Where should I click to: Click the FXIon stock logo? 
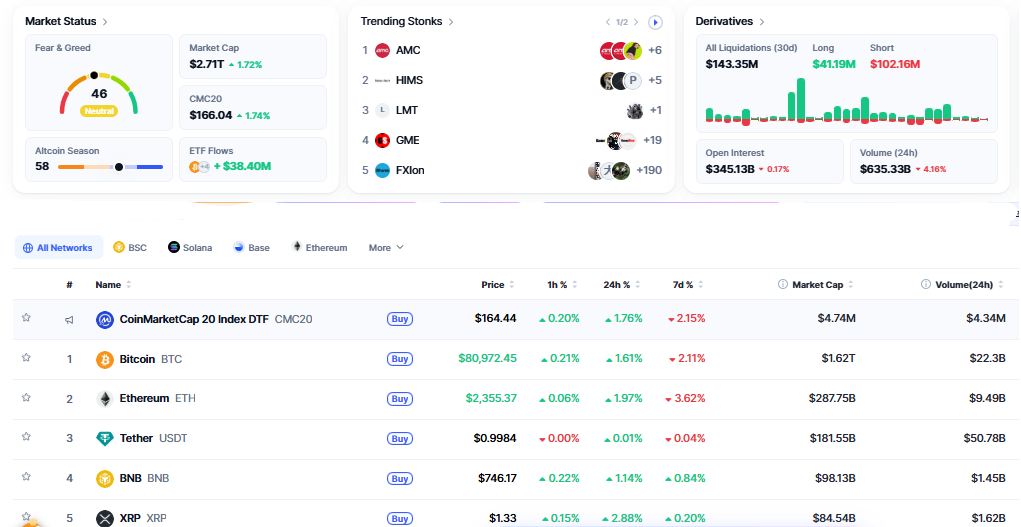[x=382, y=170]
